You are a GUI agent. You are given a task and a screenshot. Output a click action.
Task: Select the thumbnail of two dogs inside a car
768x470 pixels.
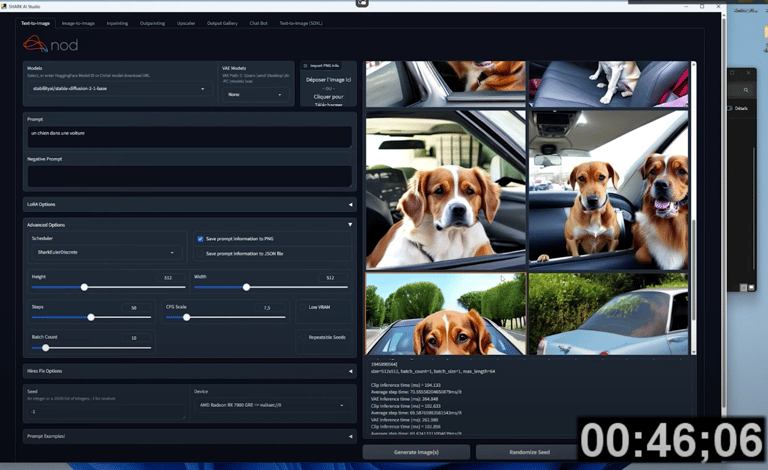(608, 189)
